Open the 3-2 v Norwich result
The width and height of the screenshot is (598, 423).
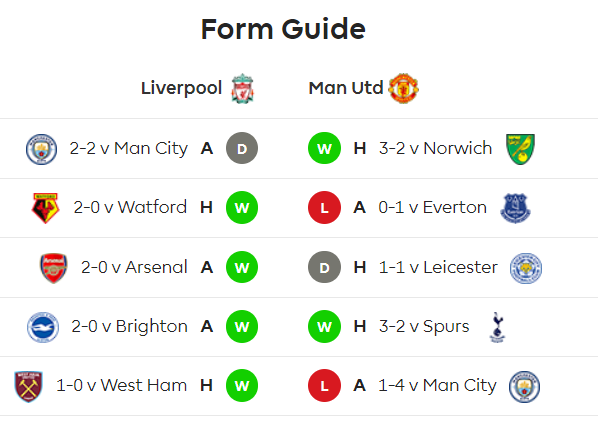coord(435,148)
